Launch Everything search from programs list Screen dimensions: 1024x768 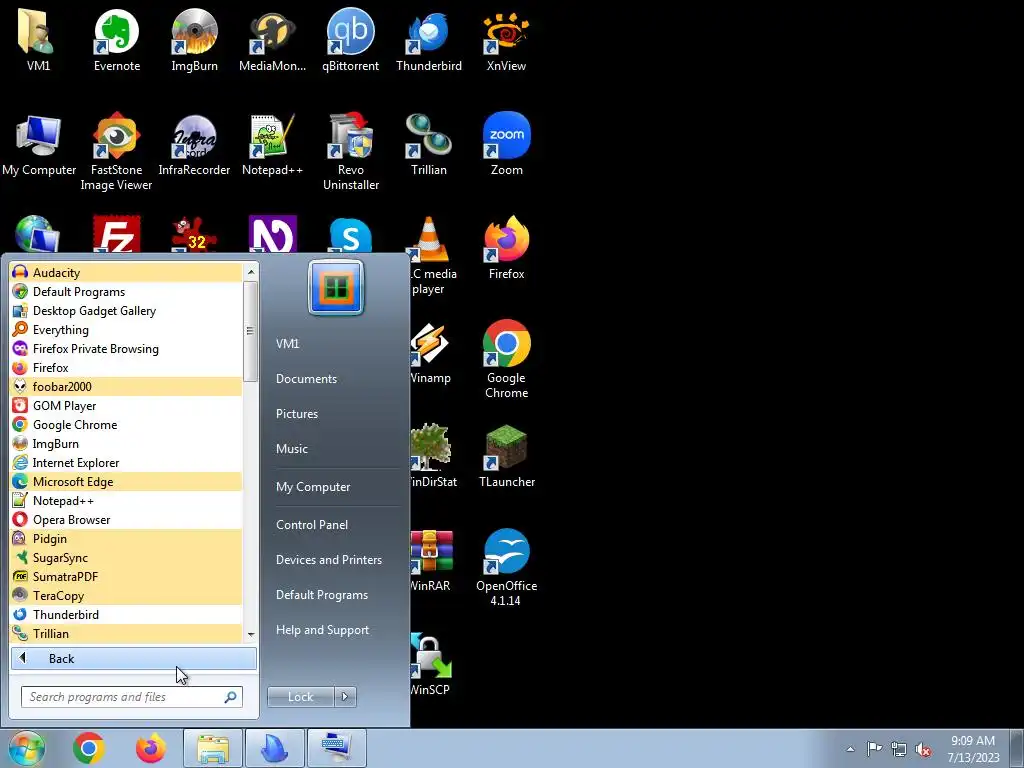(x=126, y=330)
